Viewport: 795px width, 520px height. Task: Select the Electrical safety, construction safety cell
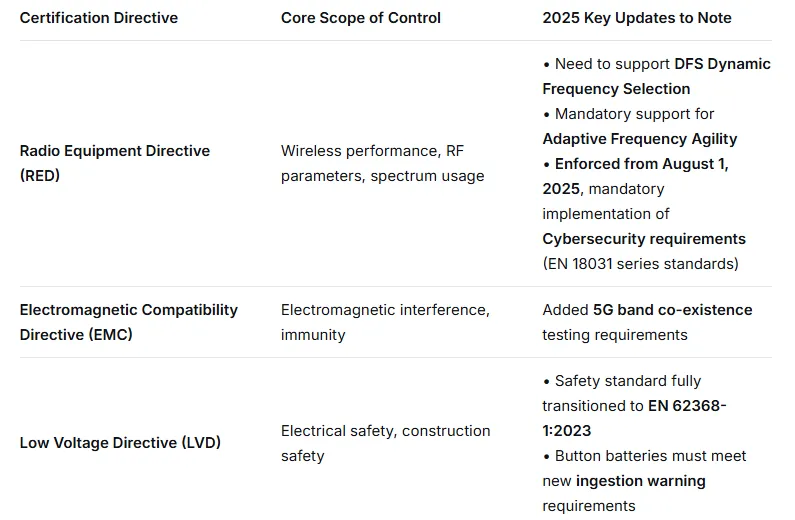(x=385, y=443)
